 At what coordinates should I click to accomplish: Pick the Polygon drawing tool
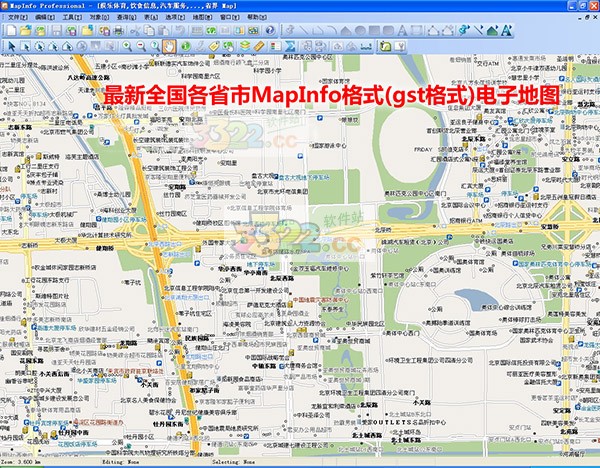[x=346, y=30]
